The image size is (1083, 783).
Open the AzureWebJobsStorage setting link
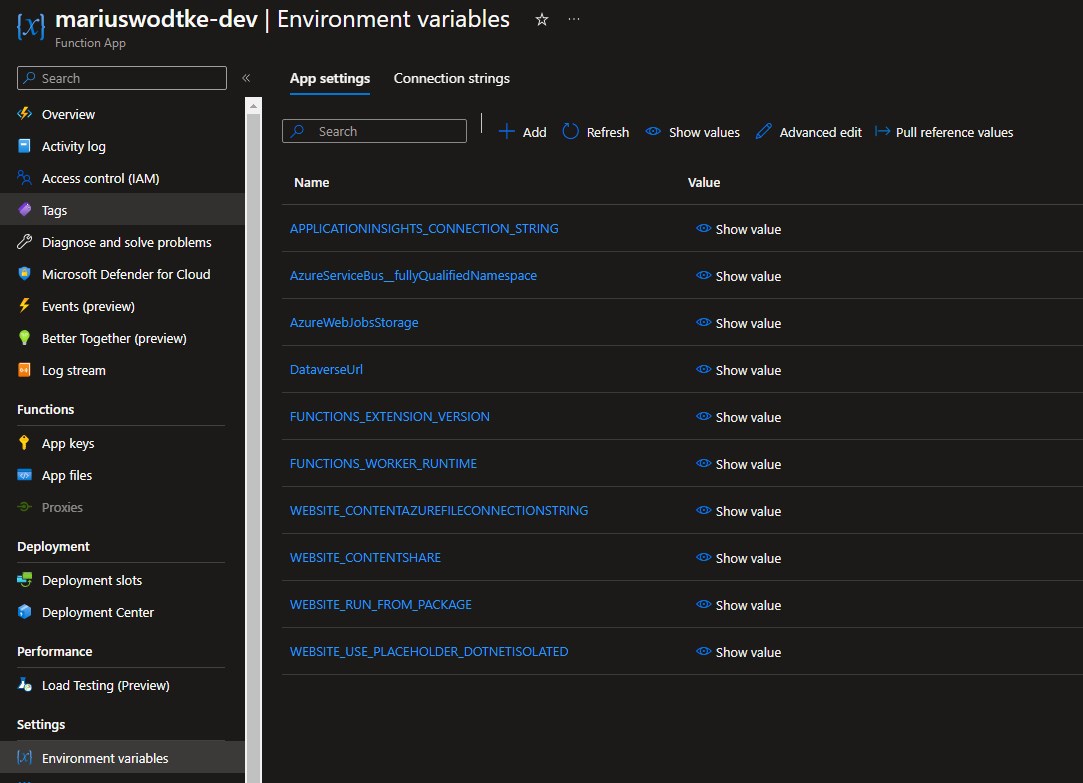354,322
